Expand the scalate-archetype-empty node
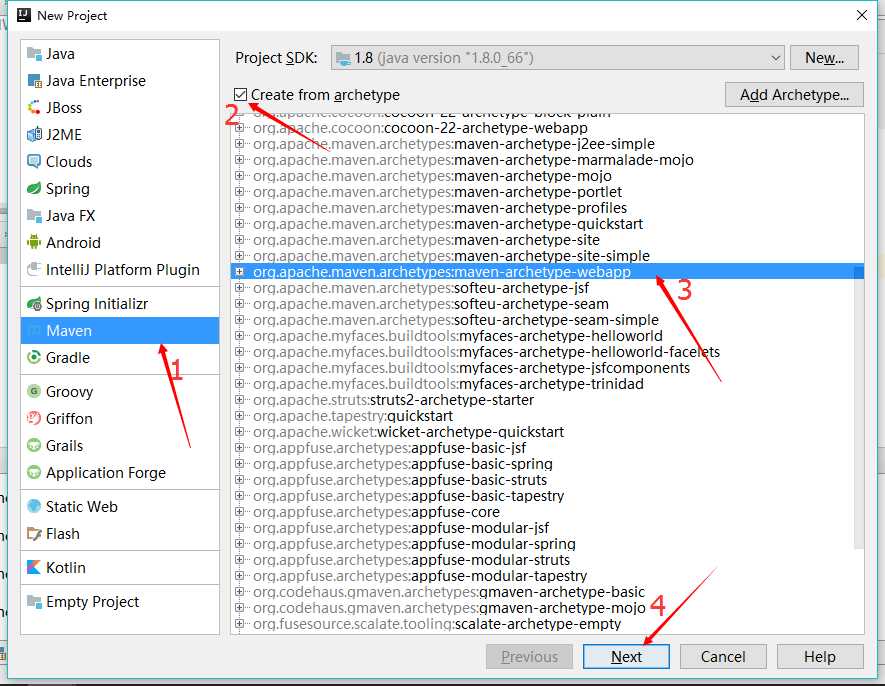Image resolution: width=885 pixels, height=686 pixels. click(x=239, y=624)
